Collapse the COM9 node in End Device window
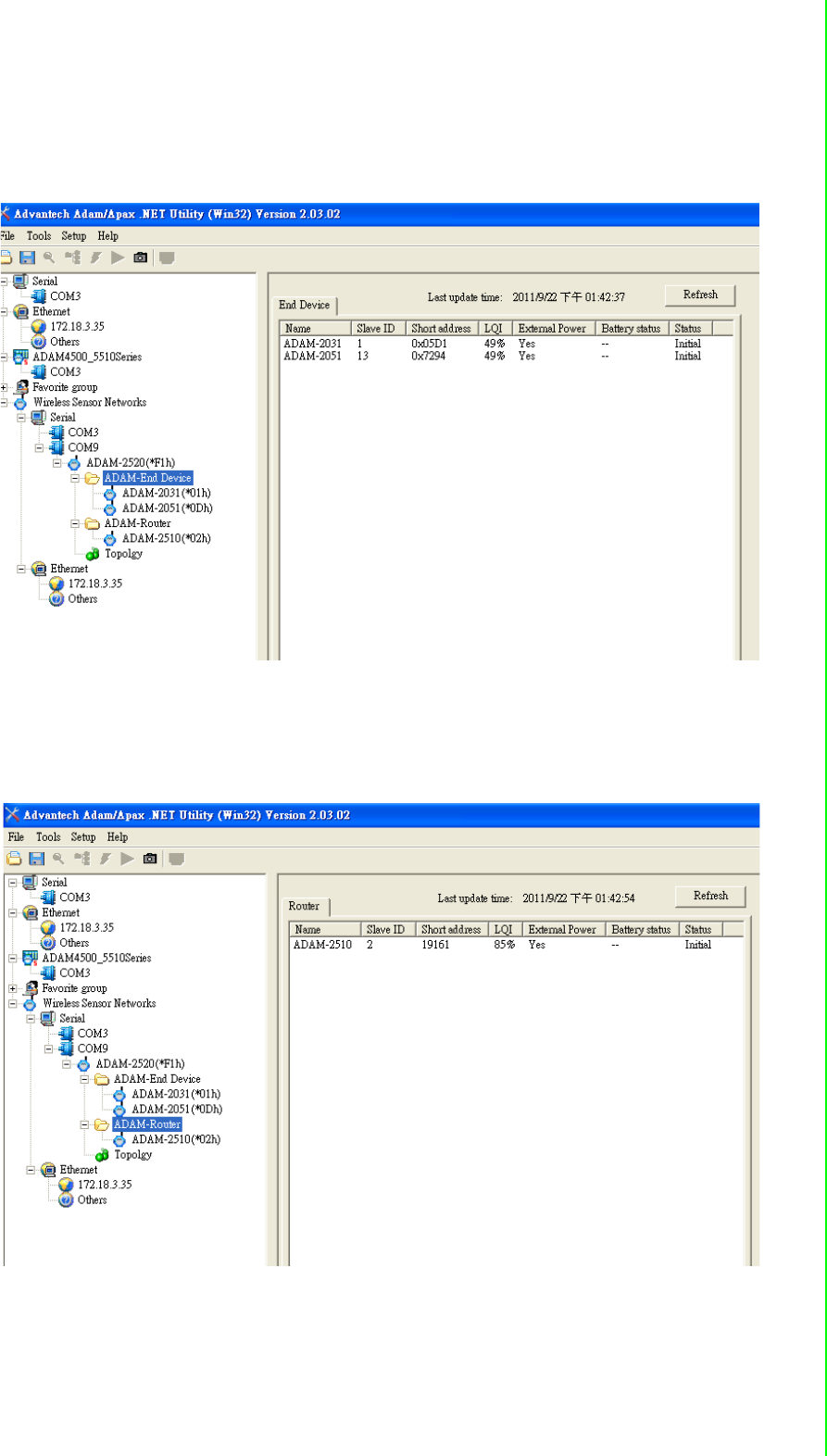 click(40, 448)
